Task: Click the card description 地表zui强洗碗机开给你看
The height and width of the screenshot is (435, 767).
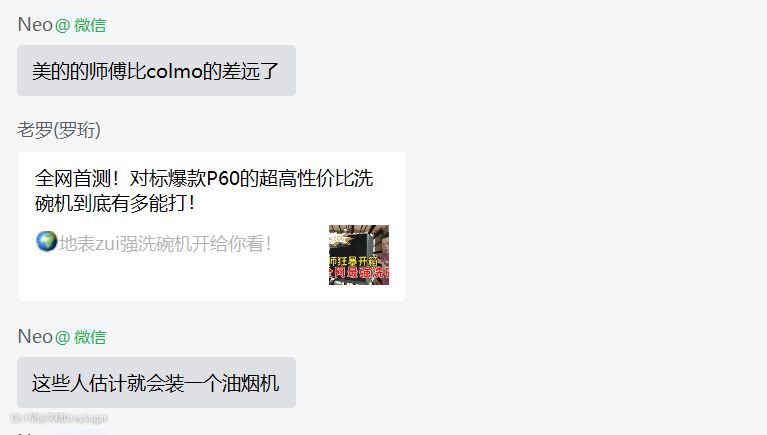Action: 165,243
